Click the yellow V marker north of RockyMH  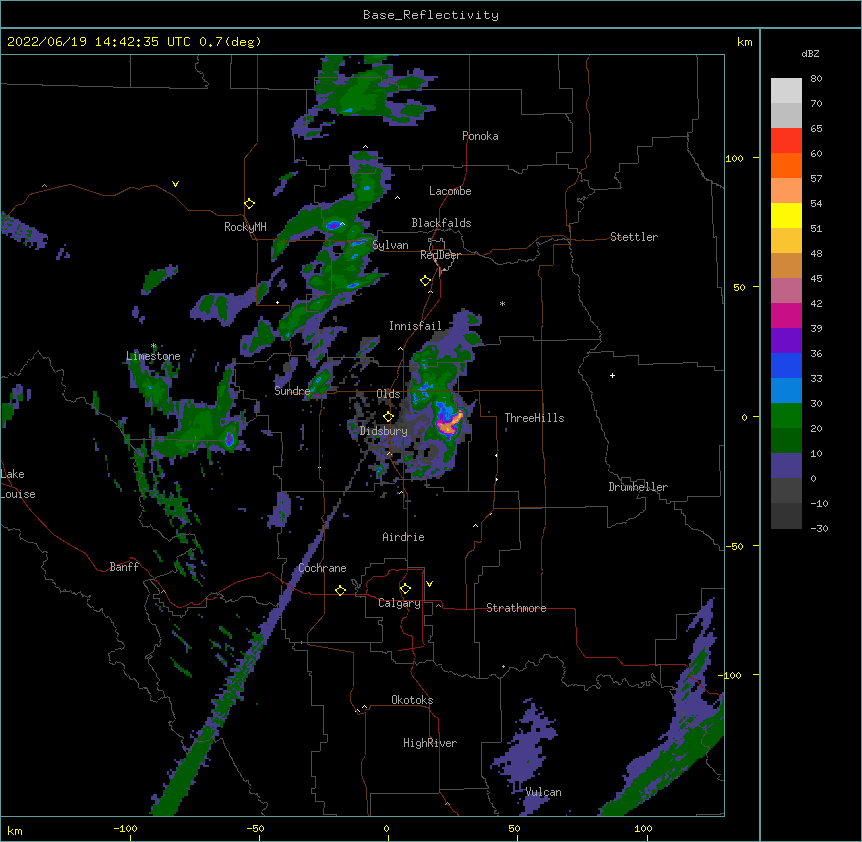(175, 184)
